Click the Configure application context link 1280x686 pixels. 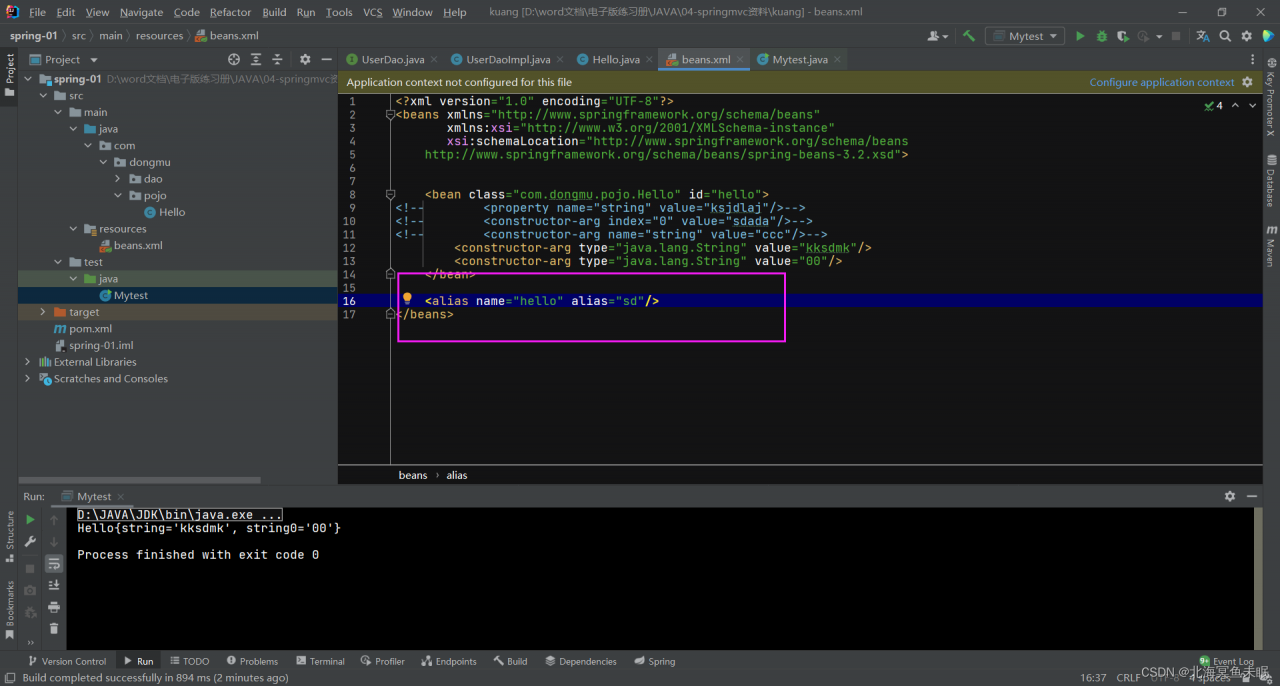coord(1161,82)
